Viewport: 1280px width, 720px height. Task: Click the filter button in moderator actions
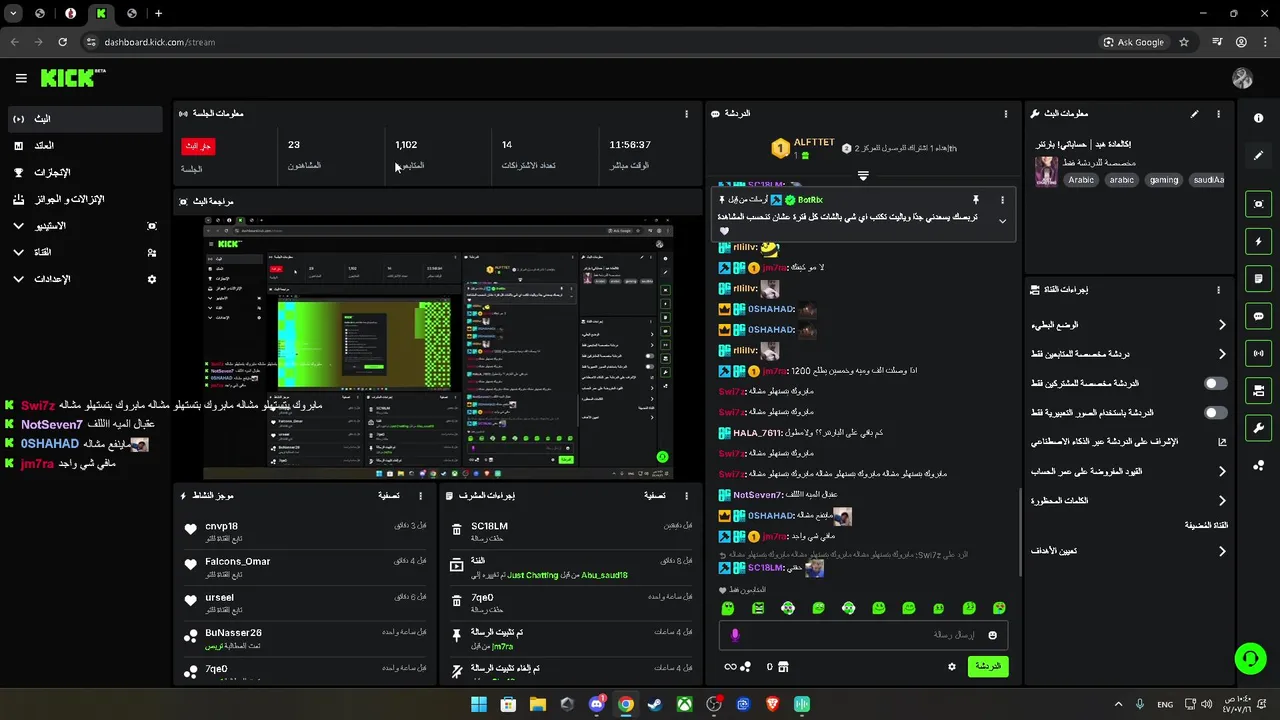click(x=655, y=496)
